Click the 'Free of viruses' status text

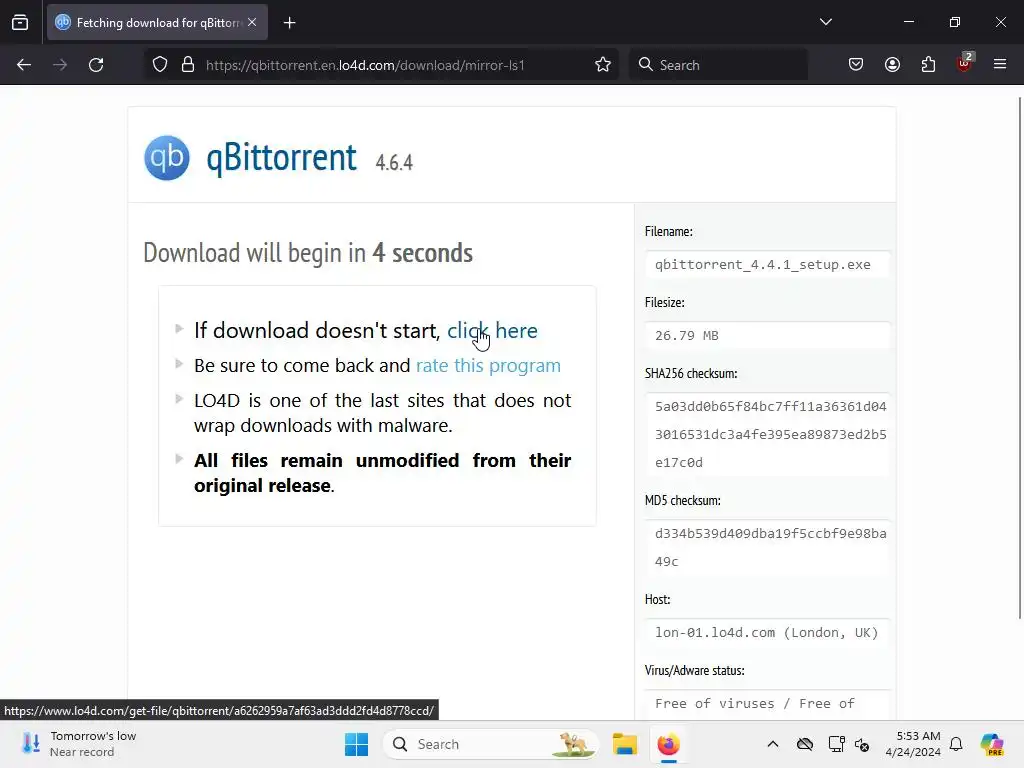click(x=754, y=704)
